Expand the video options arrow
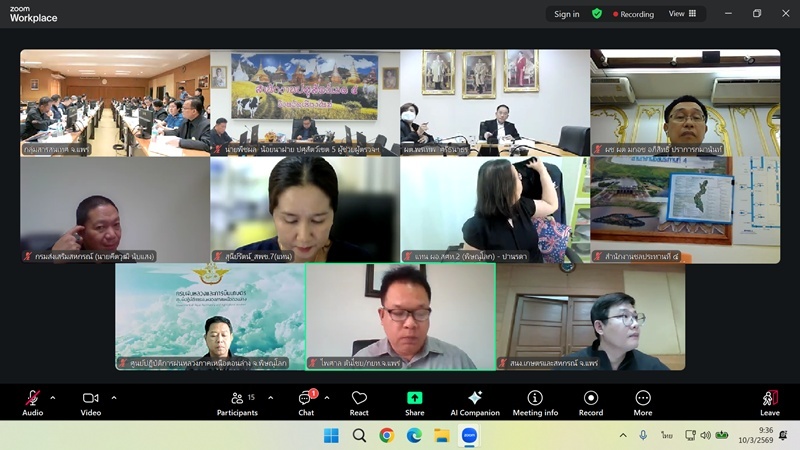This screenshot has width=800, height=450. point(114,398)
